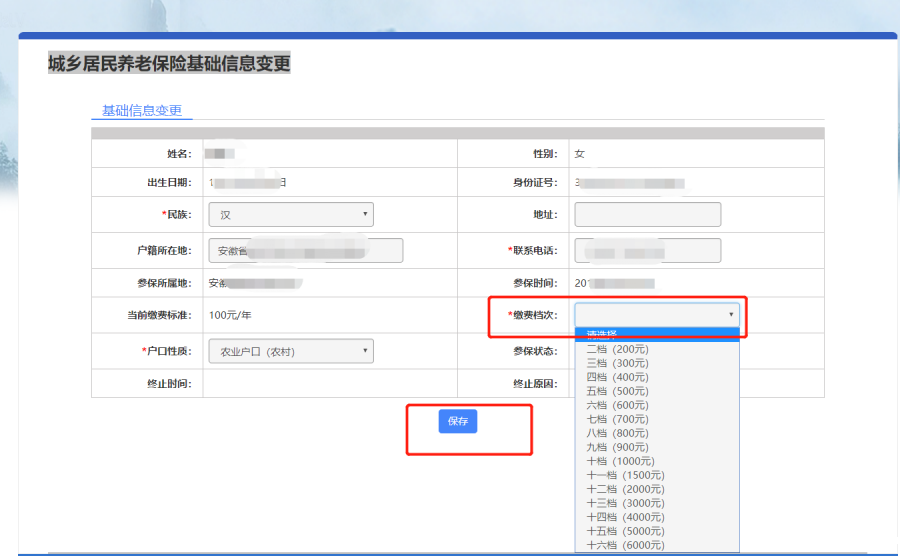Choose 十六档（6000元）payment tier

point(625,545)
